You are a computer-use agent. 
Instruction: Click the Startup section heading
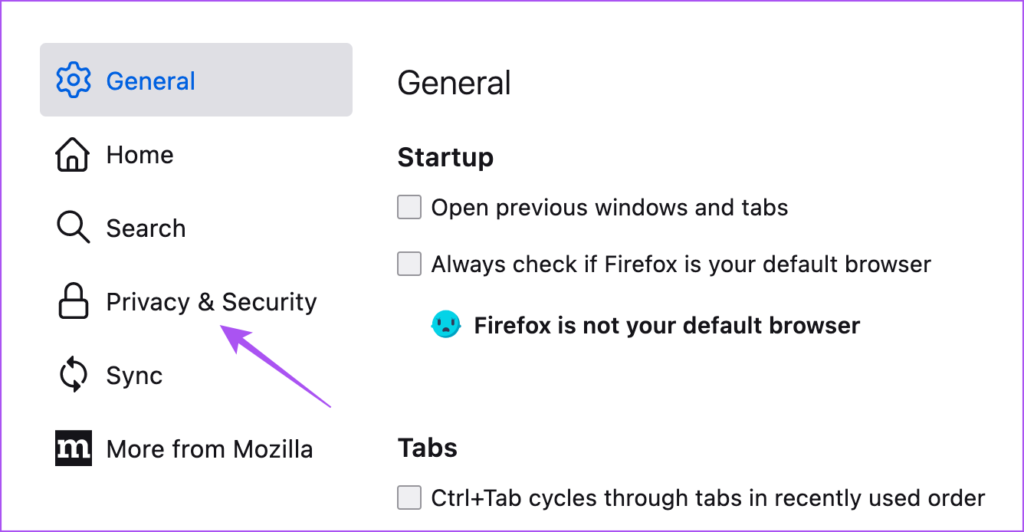tap(445, 157)
